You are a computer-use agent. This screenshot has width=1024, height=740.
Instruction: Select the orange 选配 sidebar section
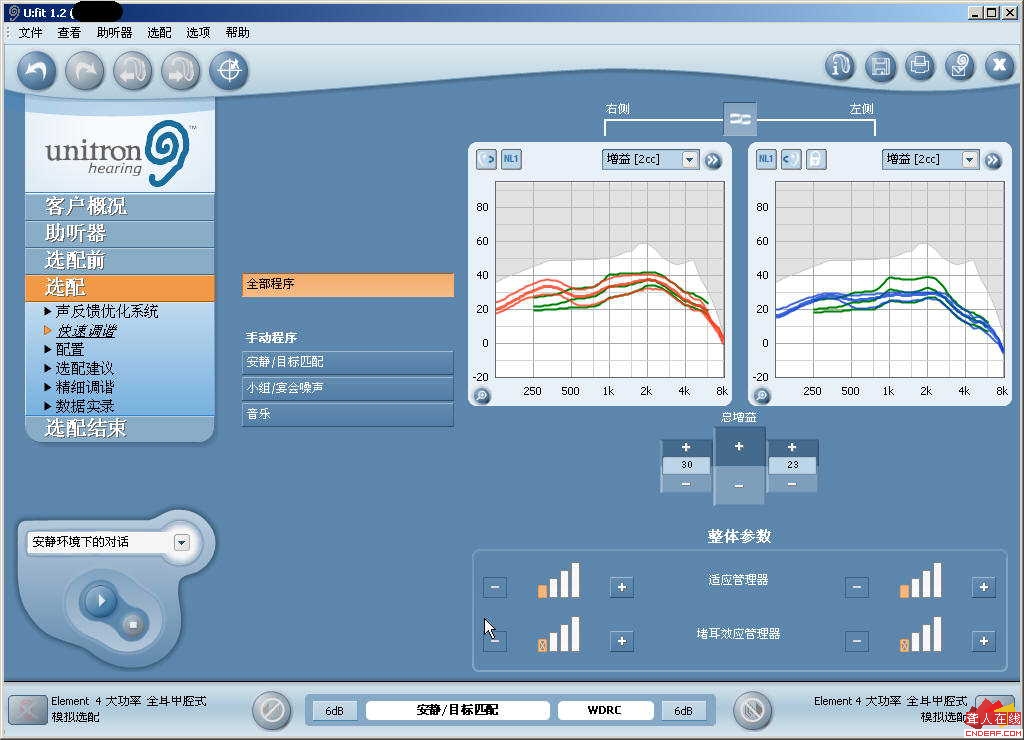(x=120, y=287)
